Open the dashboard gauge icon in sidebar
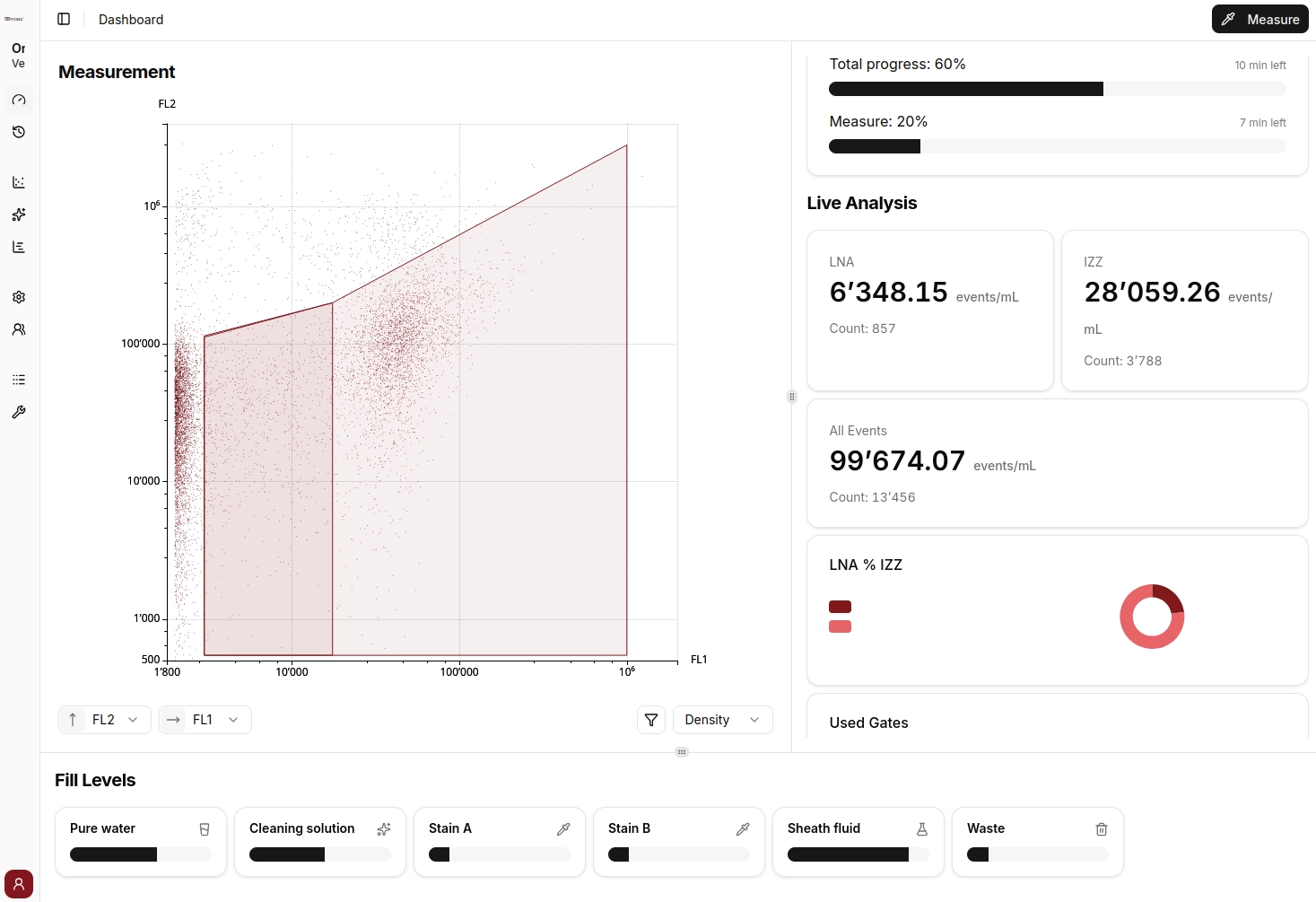 coord(19,100)
